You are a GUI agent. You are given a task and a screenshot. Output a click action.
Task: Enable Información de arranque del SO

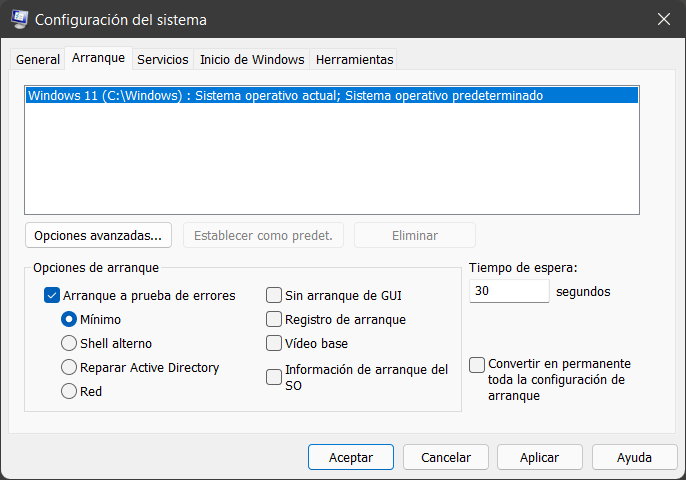273,376
